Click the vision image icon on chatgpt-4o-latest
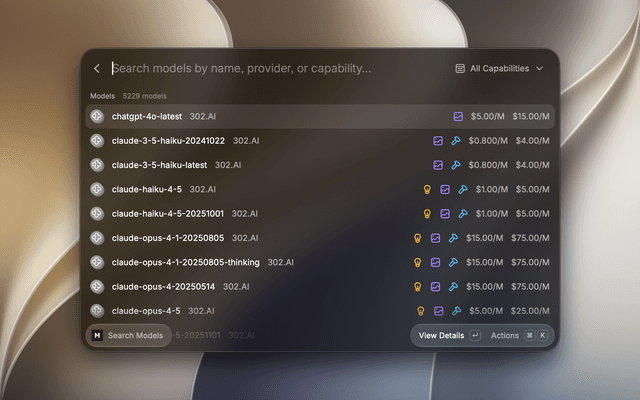 coord(458,116)
